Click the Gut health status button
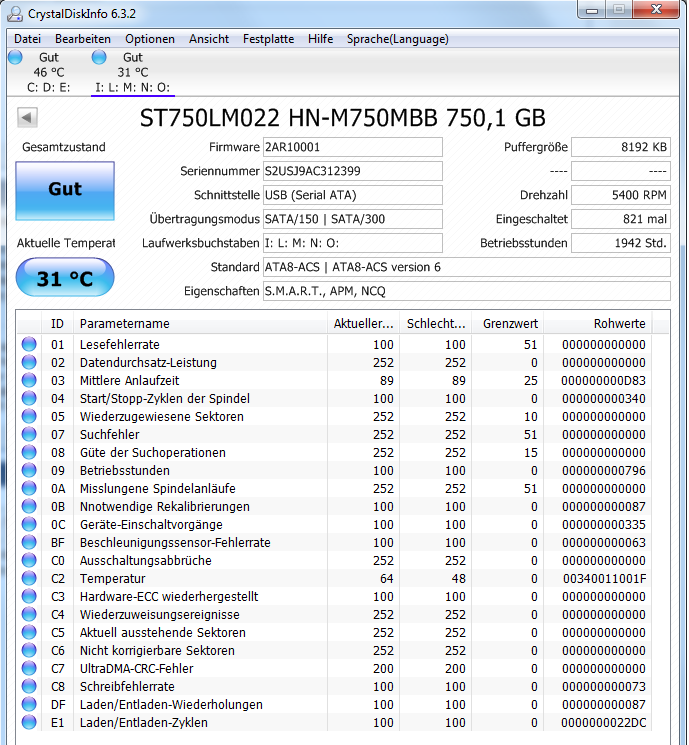 [x=65, y=191]
